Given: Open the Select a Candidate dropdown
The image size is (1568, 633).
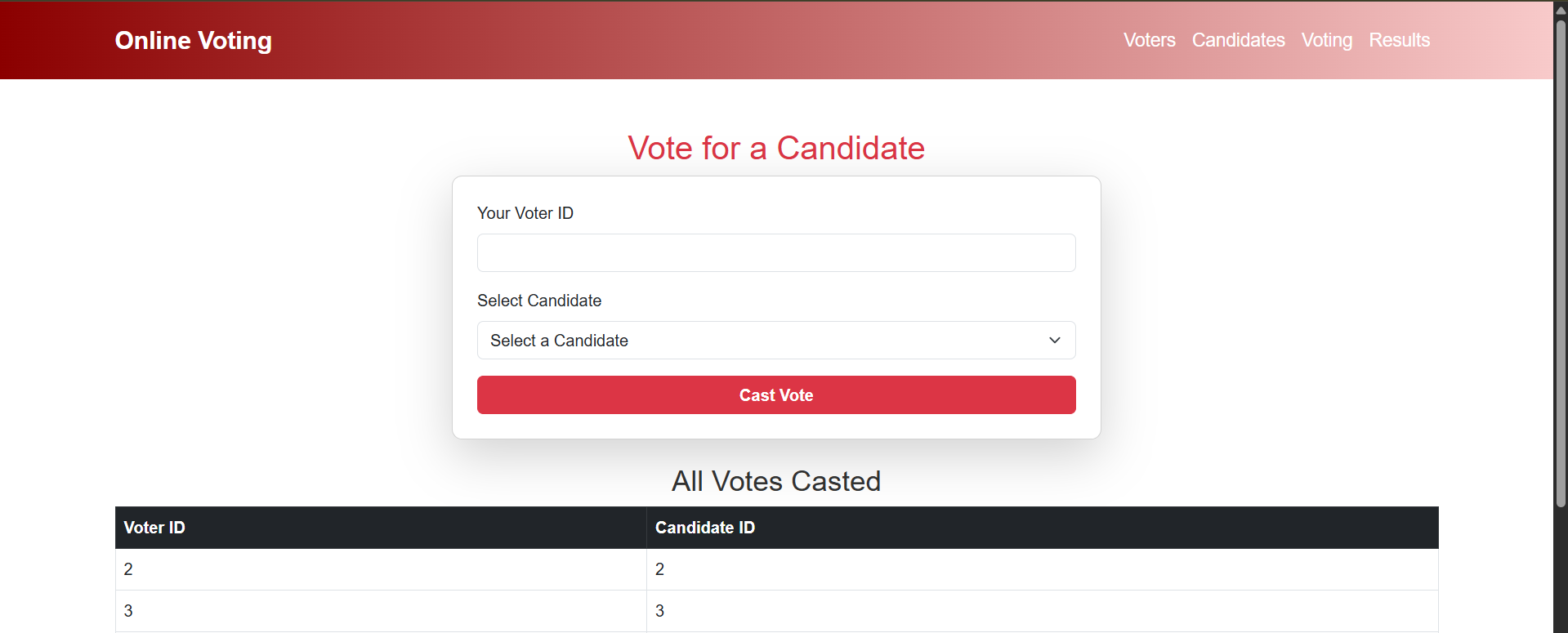Looking at the screenshot, I should (x=776, y=340).
